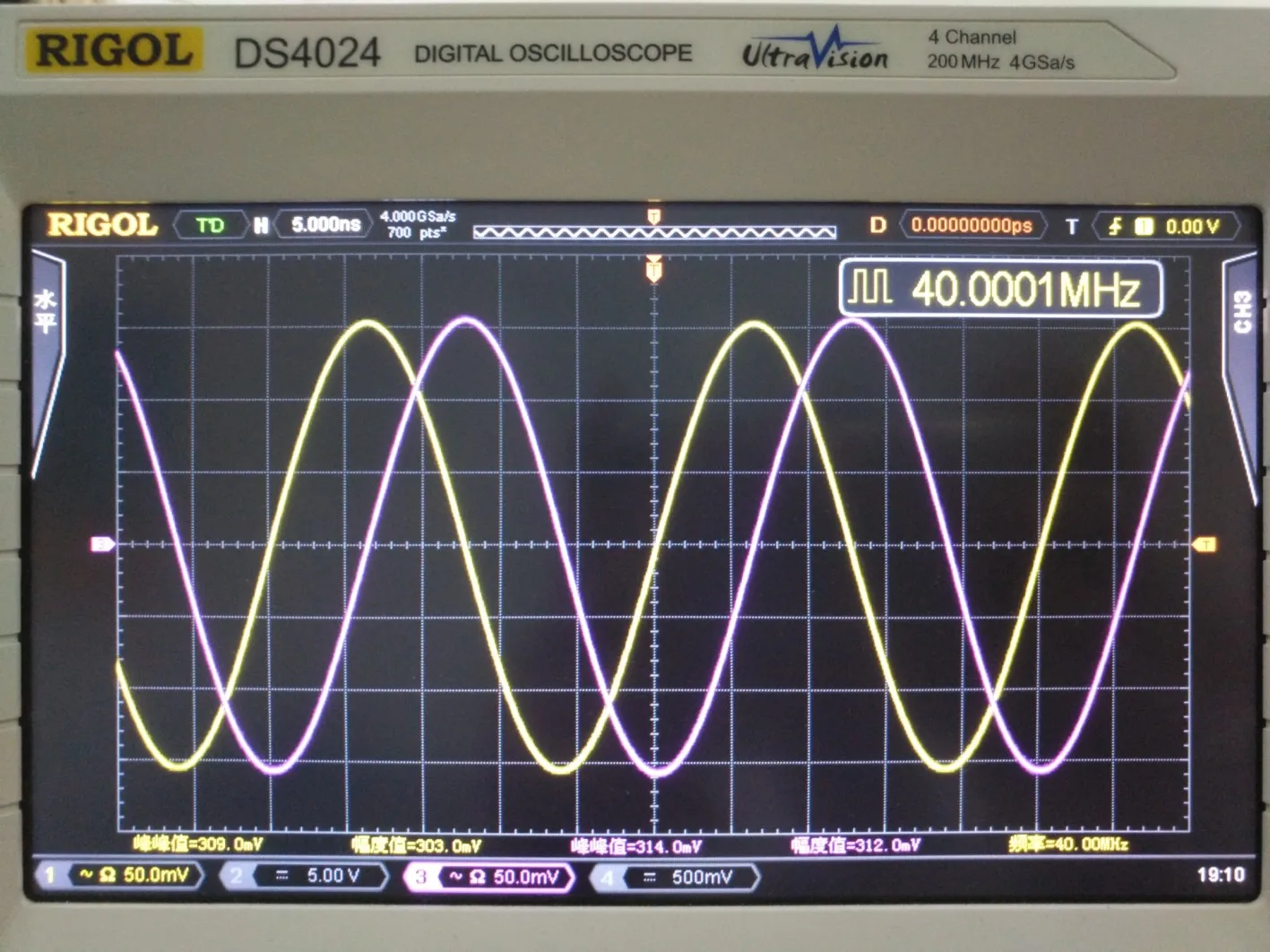Select channel 4 label showing 500mV

click(x=677, y=877)
